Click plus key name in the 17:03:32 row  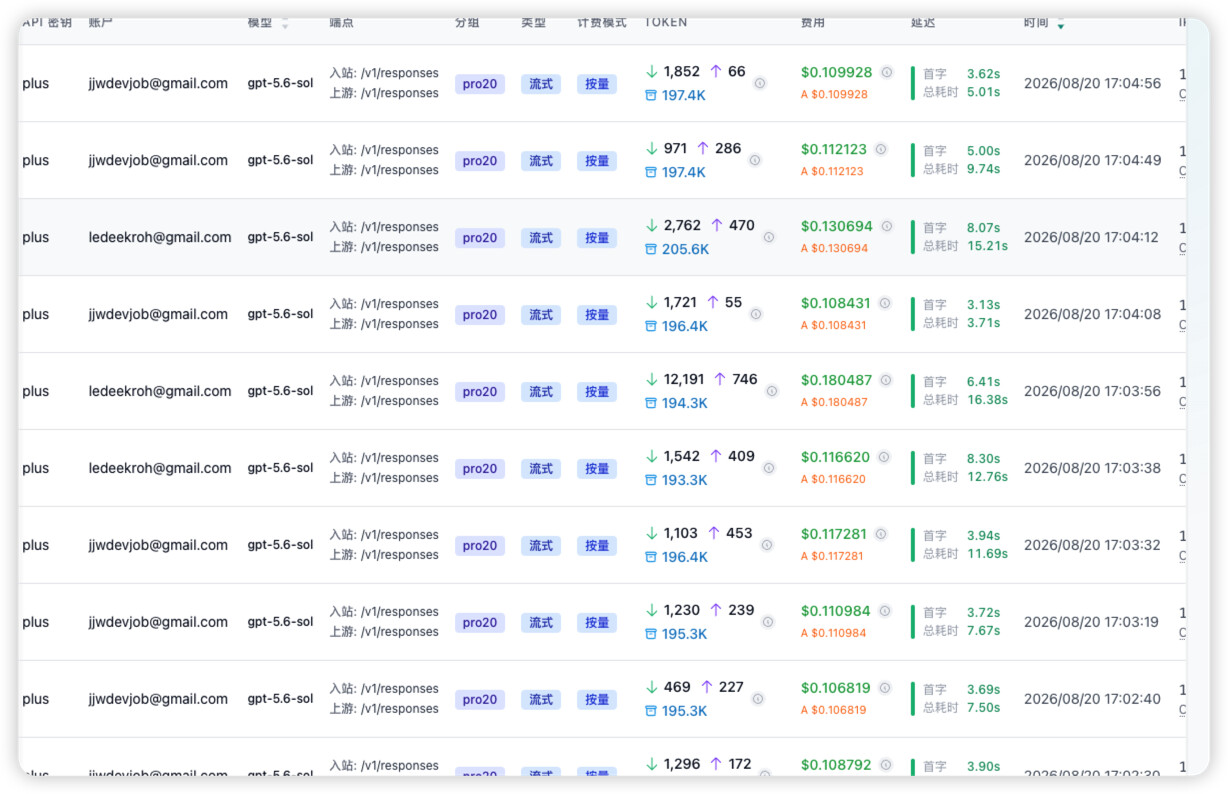click(35, 545)
